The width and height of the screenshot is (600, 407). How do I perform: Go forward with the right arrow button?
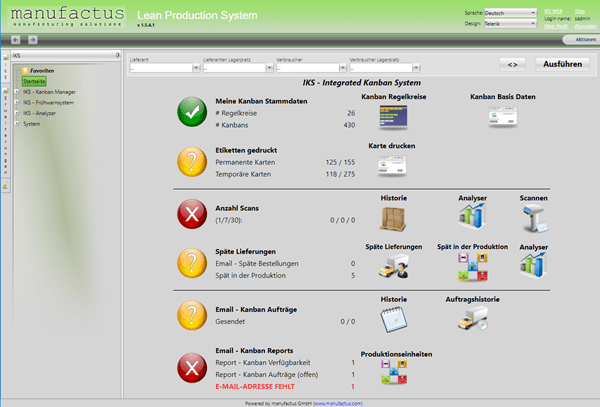(33, 39)
